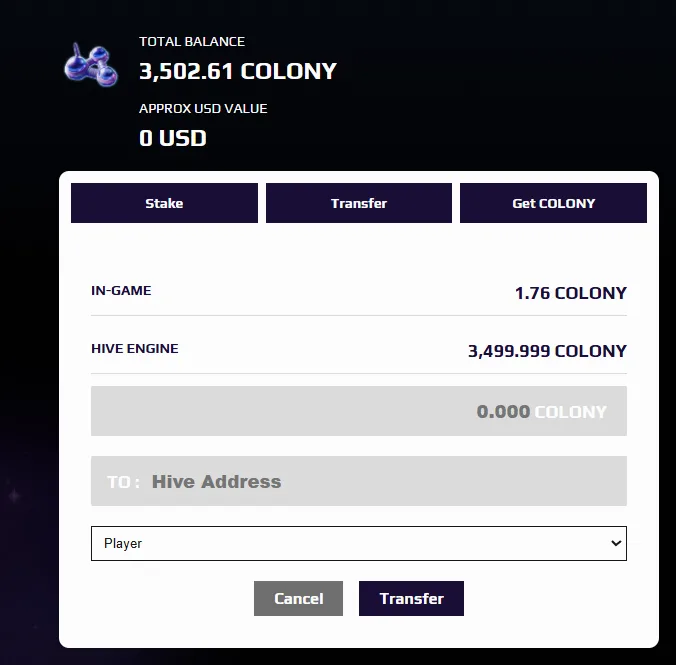The image size is (676, 665).
Task: Click the COLONY amount input field
Action: click(x=359, y=411)
